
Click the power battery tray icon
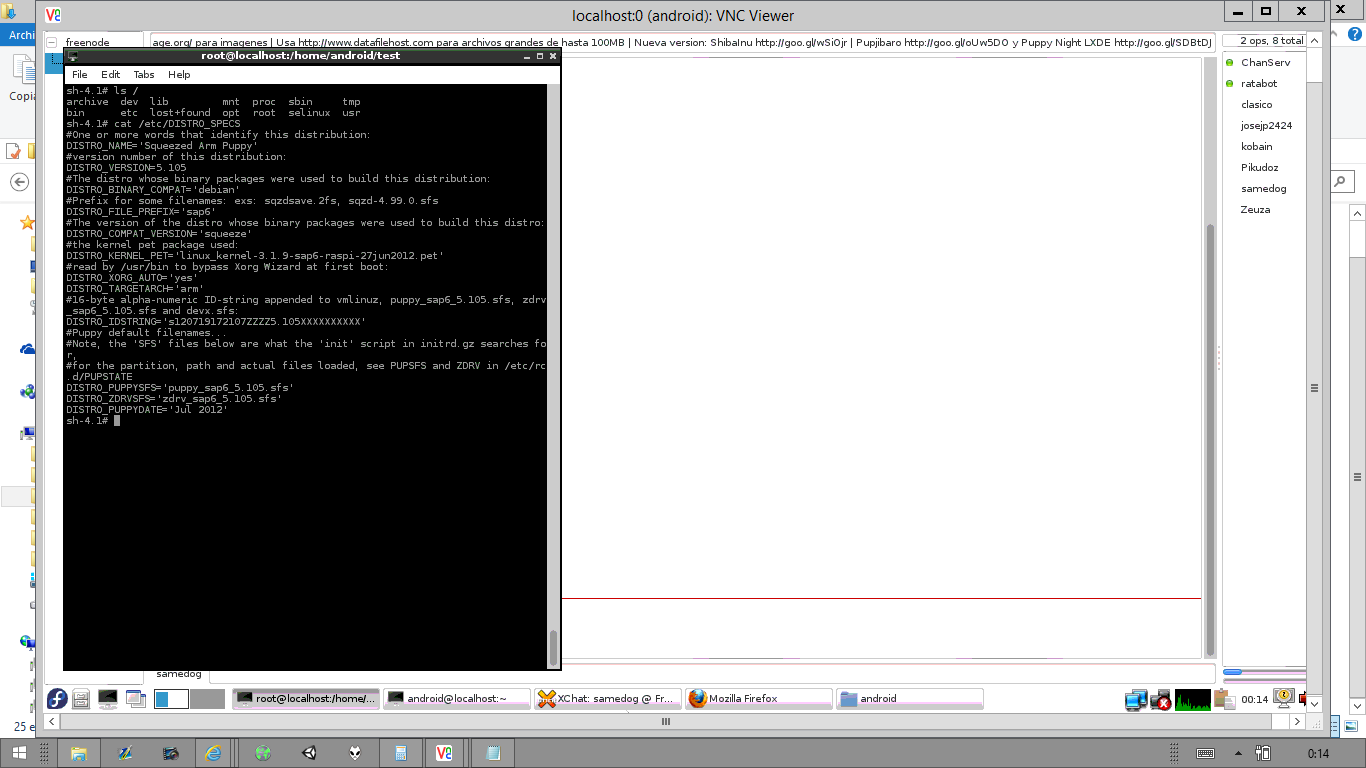click(1263, 753)
